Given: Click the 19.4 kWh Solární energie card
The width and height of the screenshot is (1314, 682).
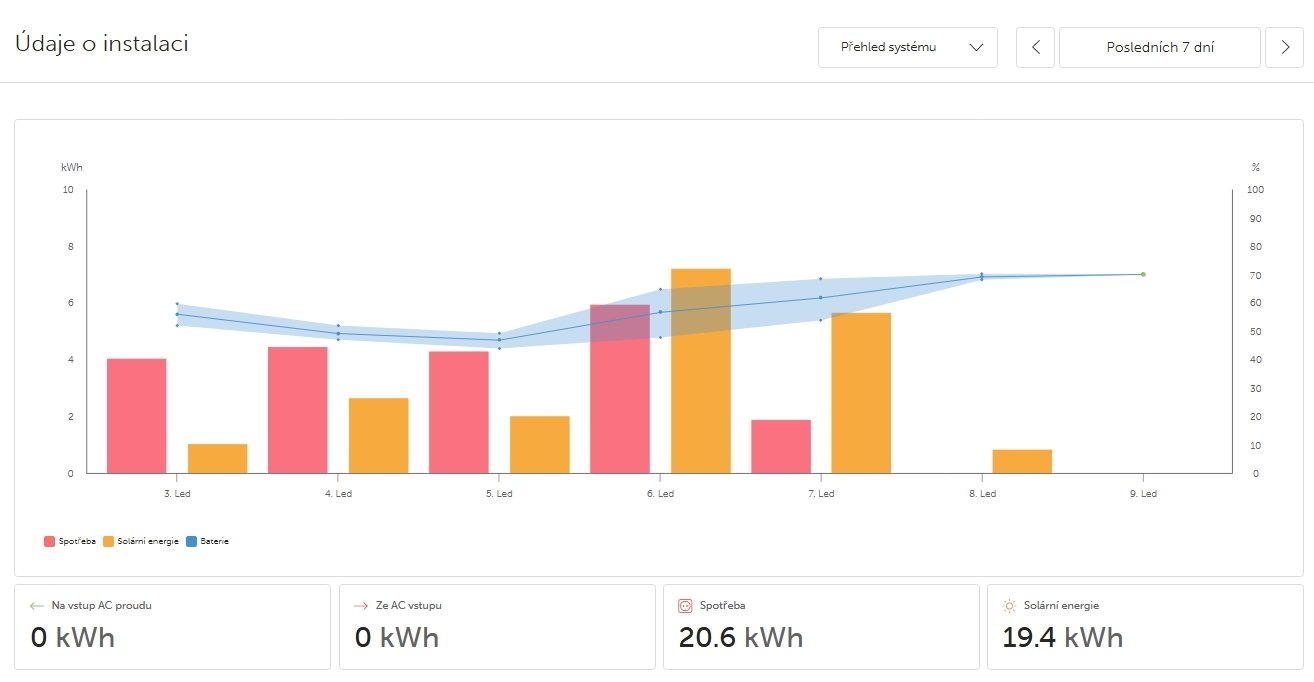Looking at the screenshot, I should tap(1144, 627).
